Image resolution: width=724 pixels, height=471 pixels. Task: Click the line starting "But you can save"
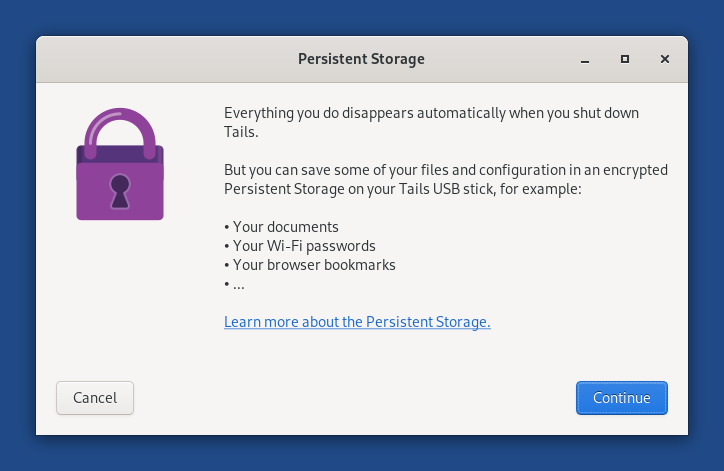(445, 170)
